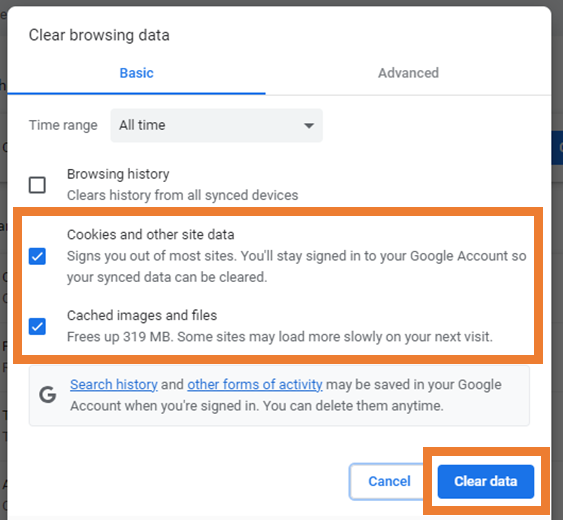This screenshot has height=520, width=563.
Task: Click the Time range dropdown arrow
Action: [x=309, y=126]
